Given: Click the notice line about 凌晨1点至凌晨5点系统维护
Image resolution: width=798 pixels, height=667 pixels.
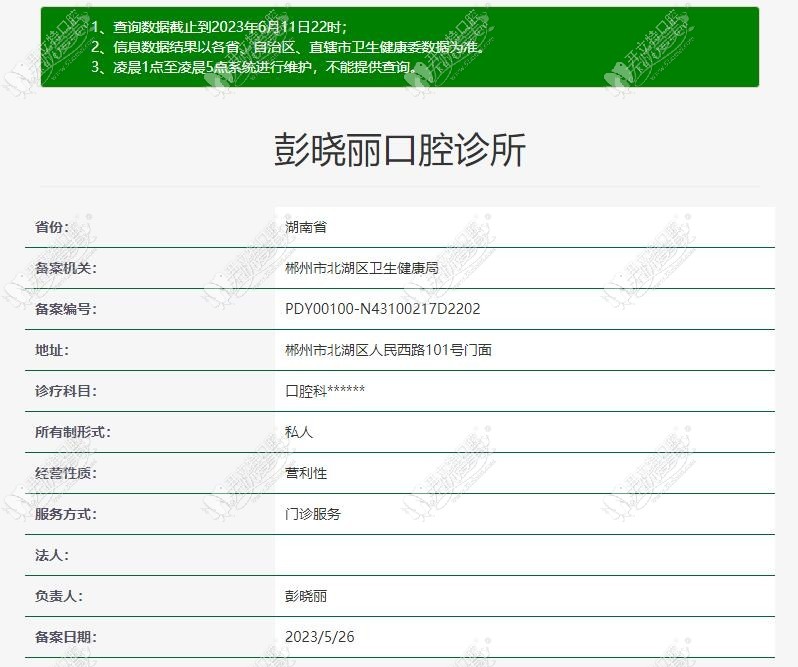Looking at the screenshot, I should point(254,67).
